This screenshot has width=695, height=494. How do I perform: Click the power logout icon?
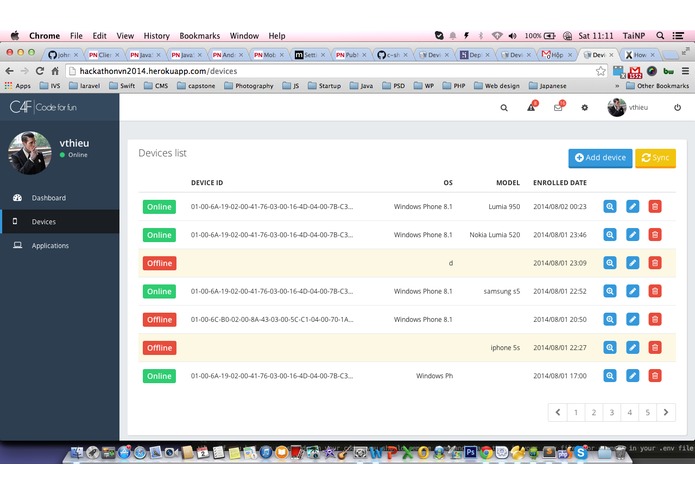click(677, 107)
